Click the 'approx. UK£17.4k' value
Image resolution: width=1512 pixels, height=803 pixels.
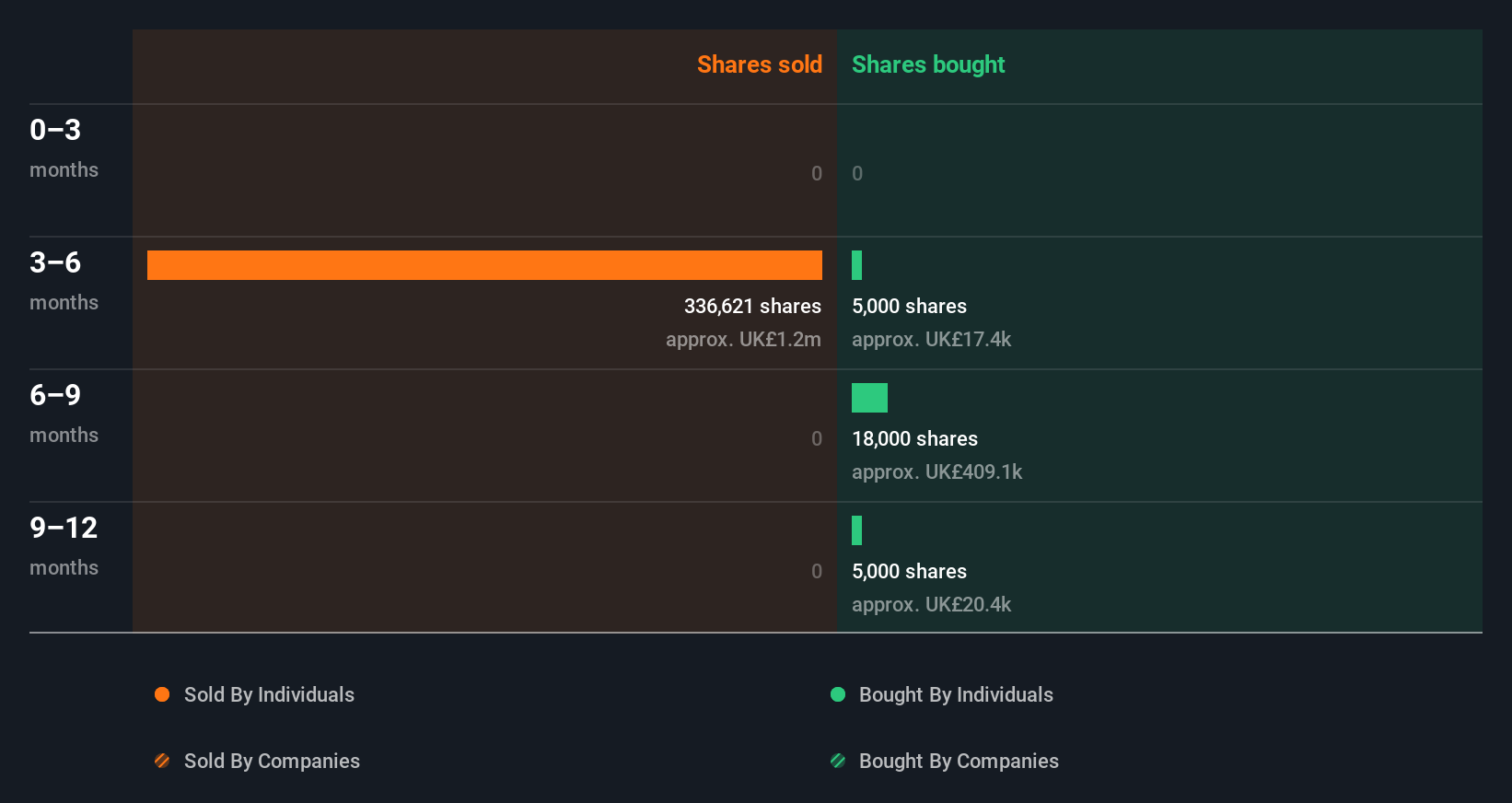[931, 339]
